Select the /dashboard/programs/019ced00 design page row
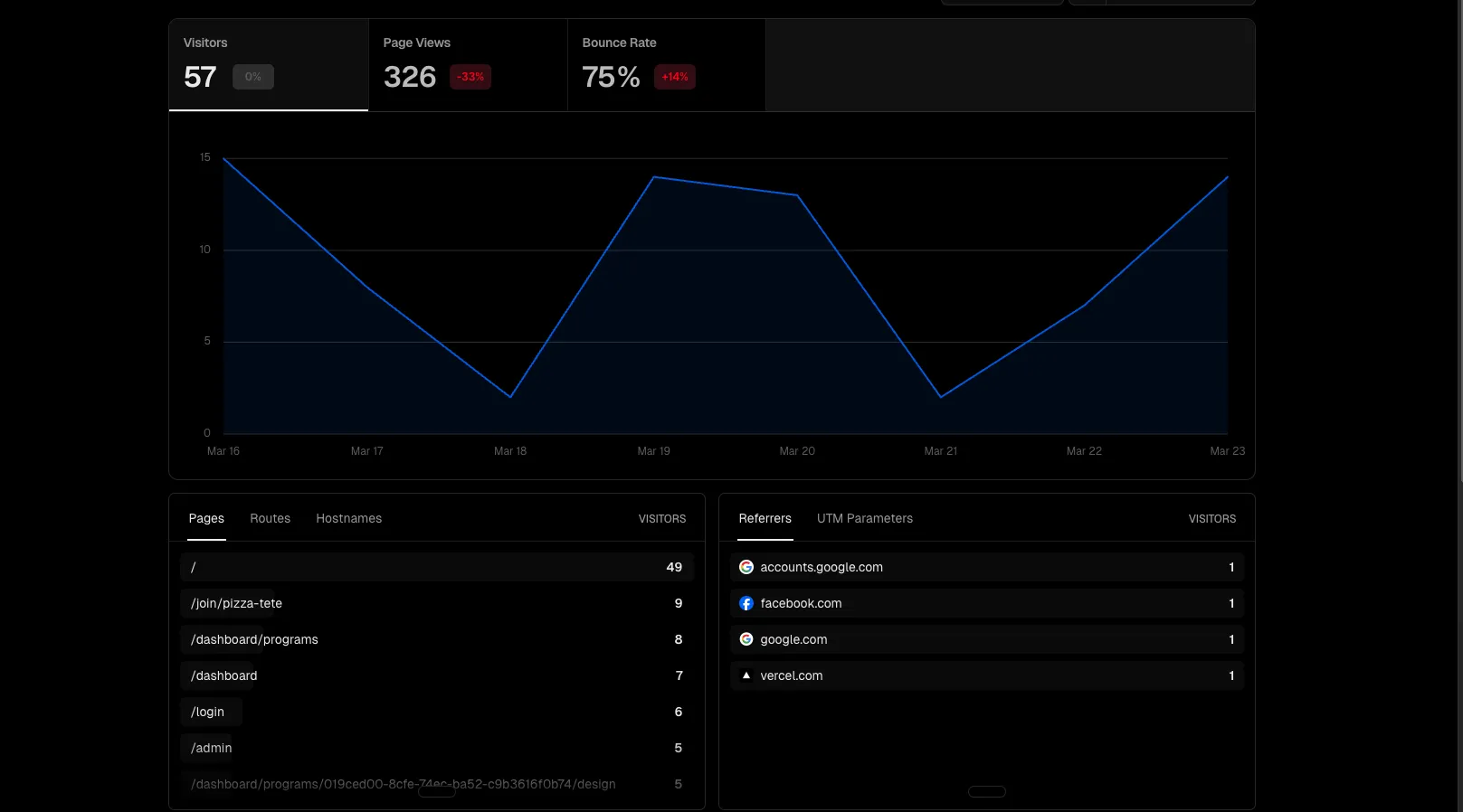The image size is (1463, 812). tap(437, 784)
